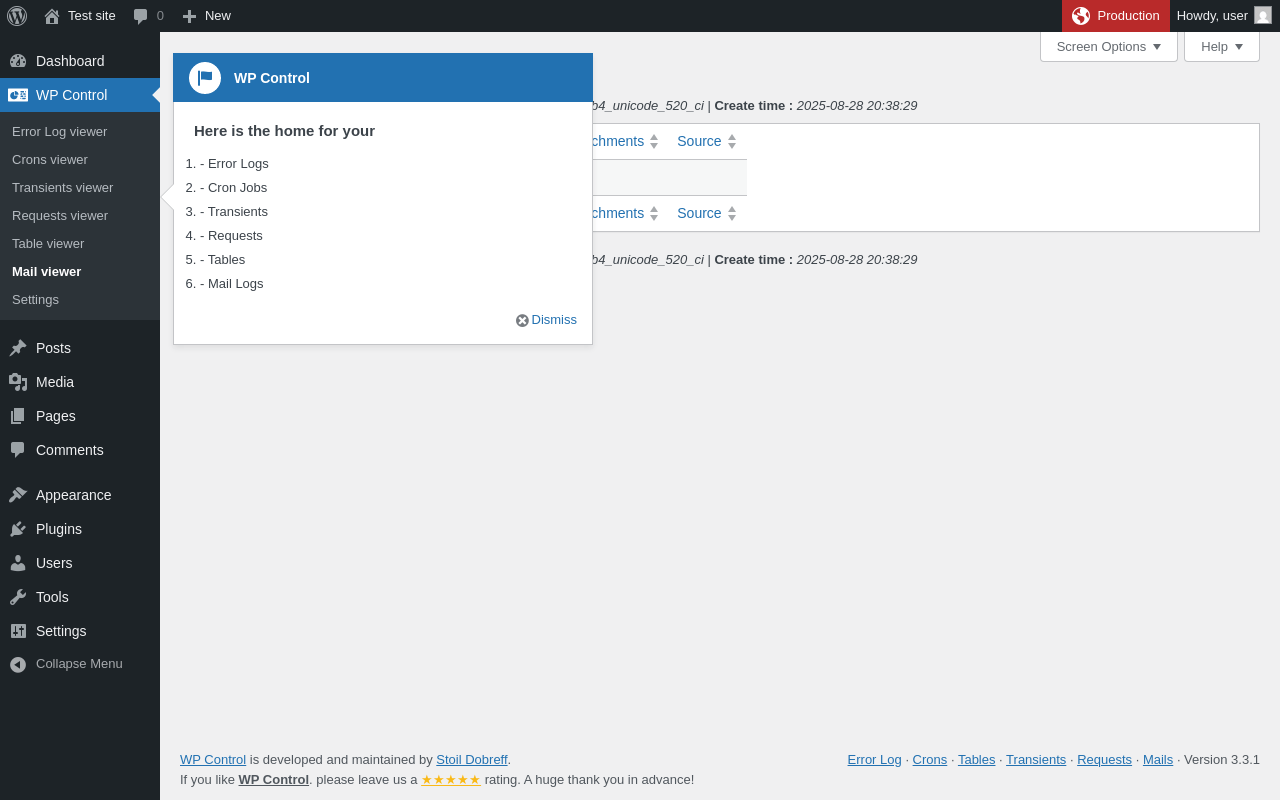Open the Stoil Dobreff footer link
Image resolution: width=1280 pixels, height=800 pixels.
click(x=472, y=759)
